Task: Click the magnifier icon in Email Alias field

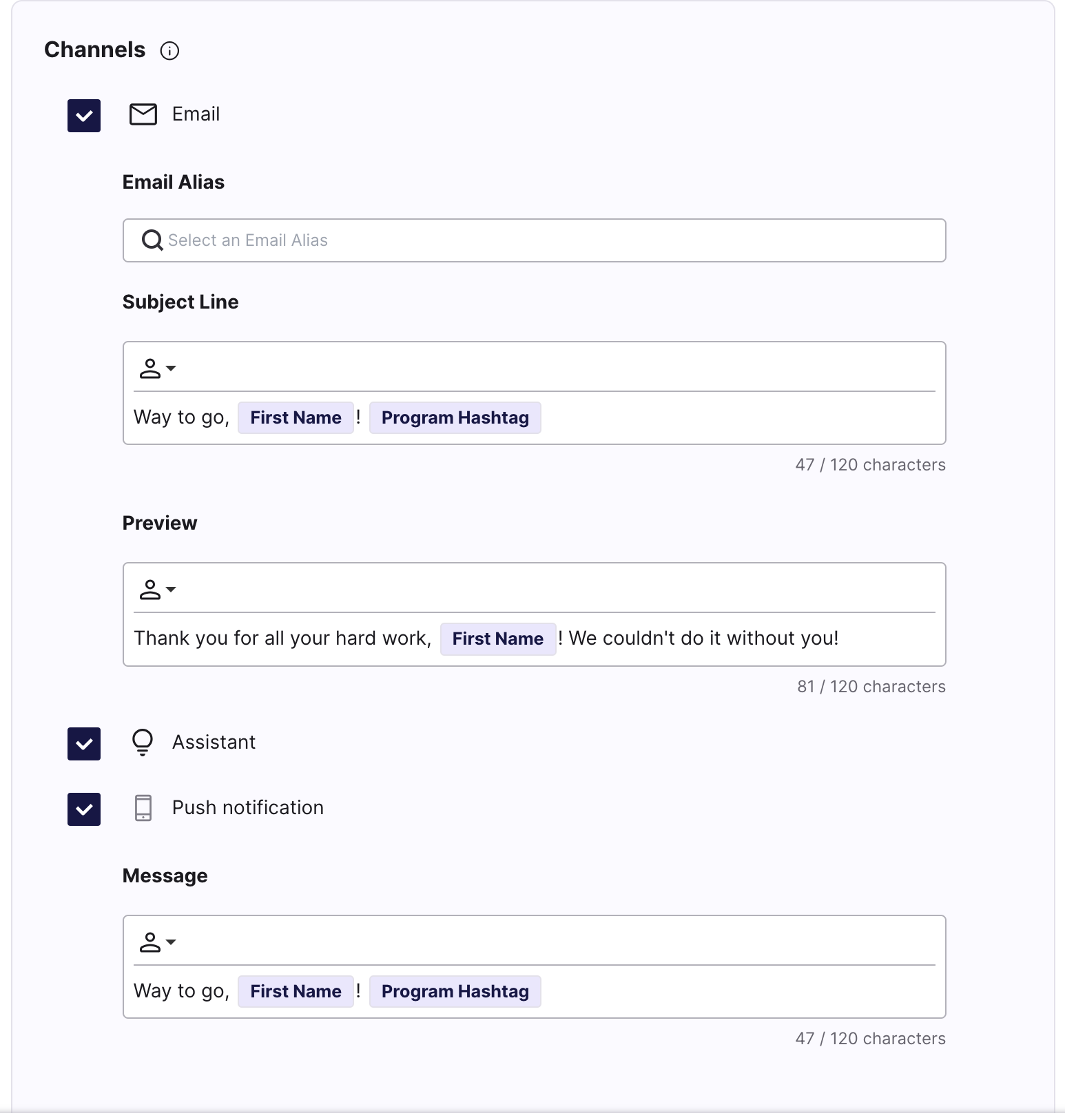Action: click(x=151, y=240)
